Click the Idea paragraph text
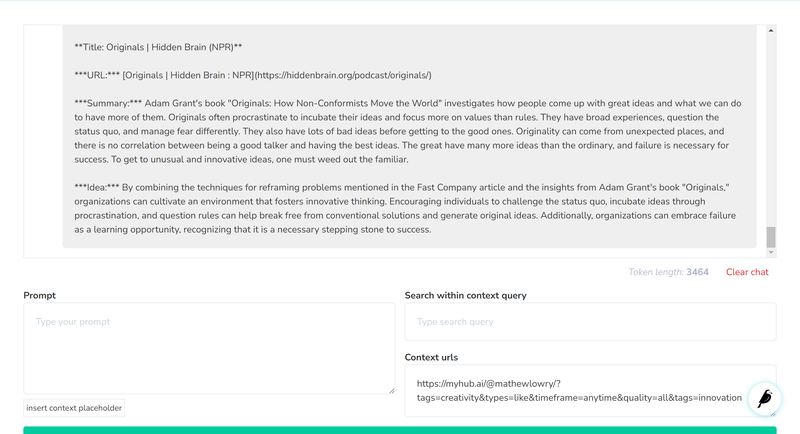The width and height of the screenshot is (800, 434). 406,208
